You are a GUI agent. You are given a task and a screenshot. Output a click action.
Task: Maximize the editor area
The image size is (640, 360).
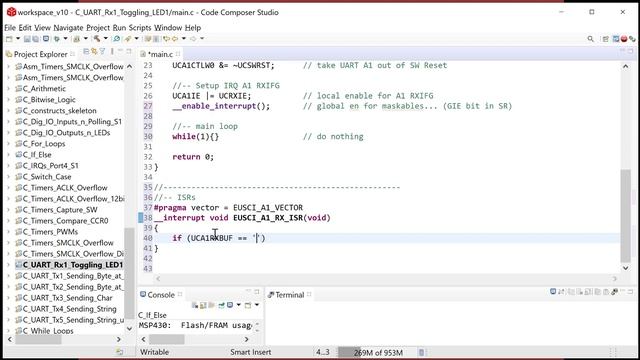pos(631,51)
